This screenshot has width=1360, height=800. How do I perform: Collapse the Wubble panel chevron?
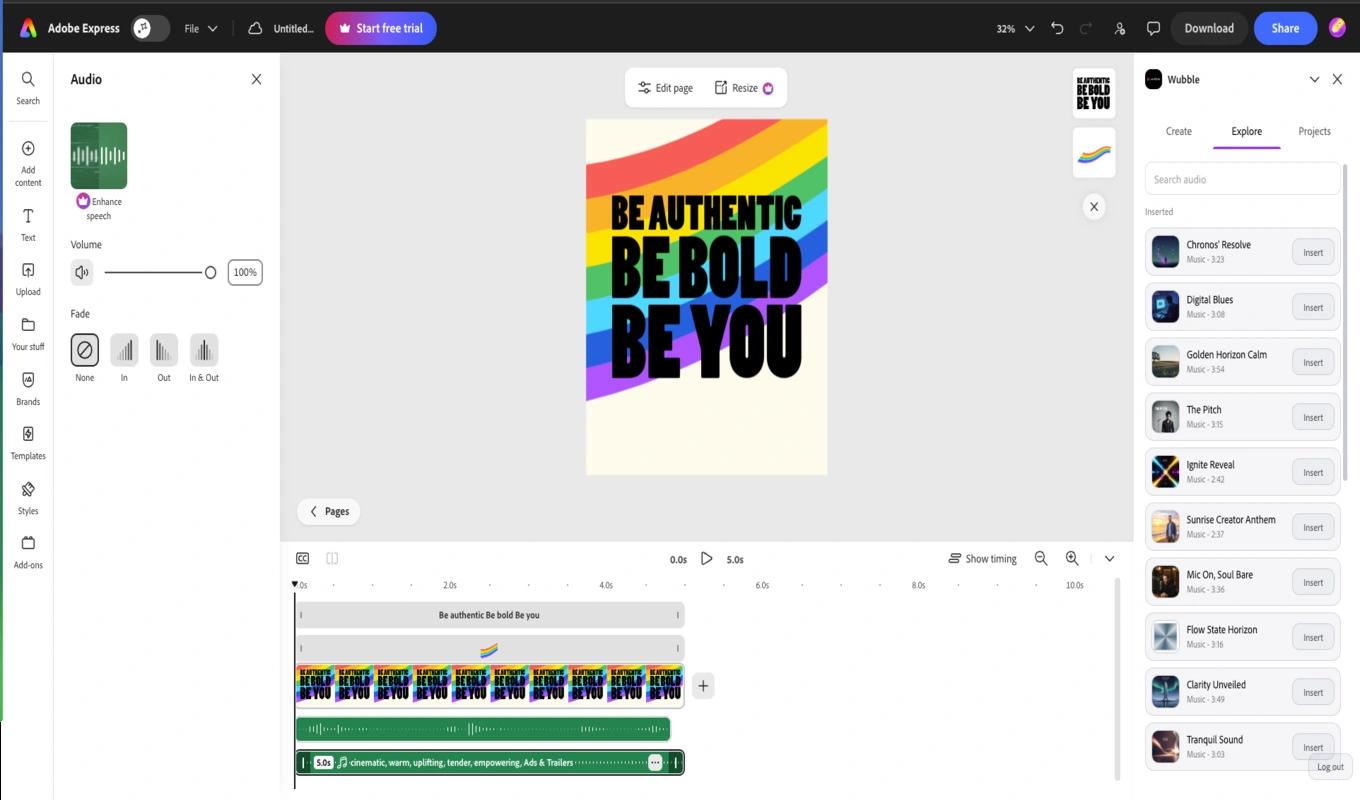coord(1314,79)
